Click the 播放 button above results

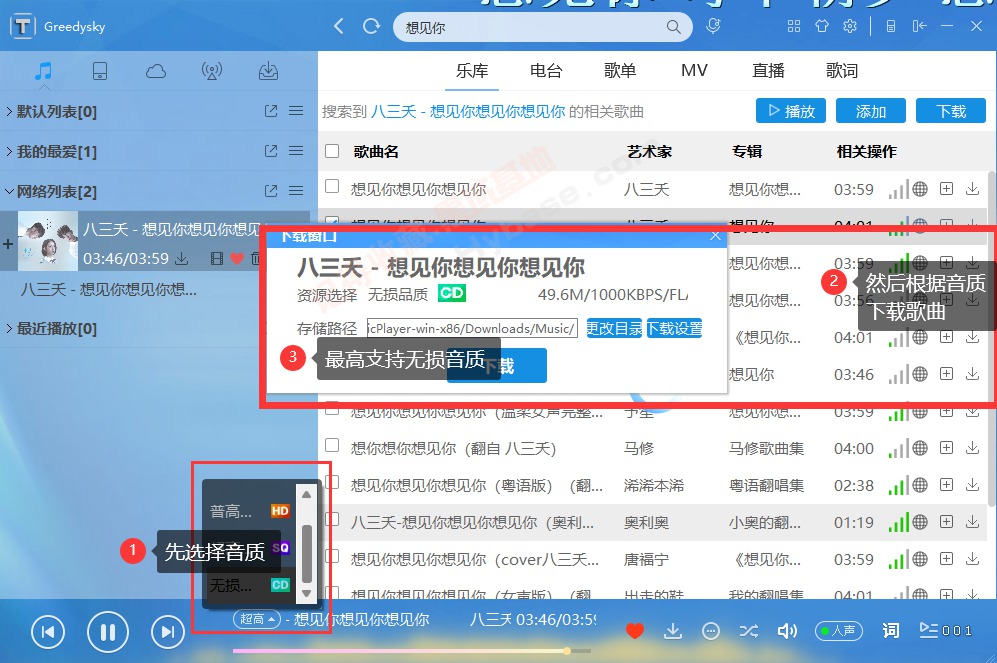791,111
